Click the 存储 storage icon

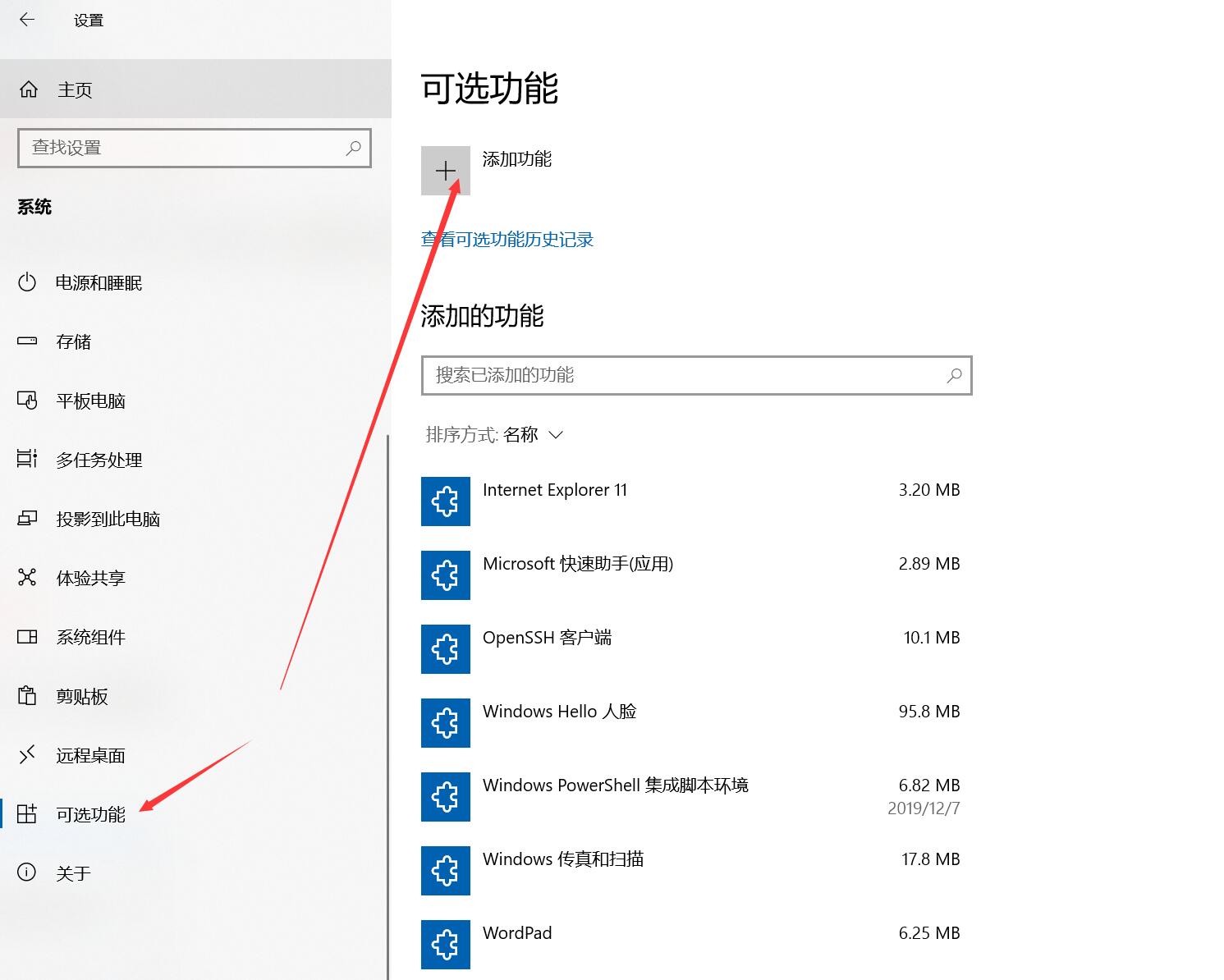[27, 341]
